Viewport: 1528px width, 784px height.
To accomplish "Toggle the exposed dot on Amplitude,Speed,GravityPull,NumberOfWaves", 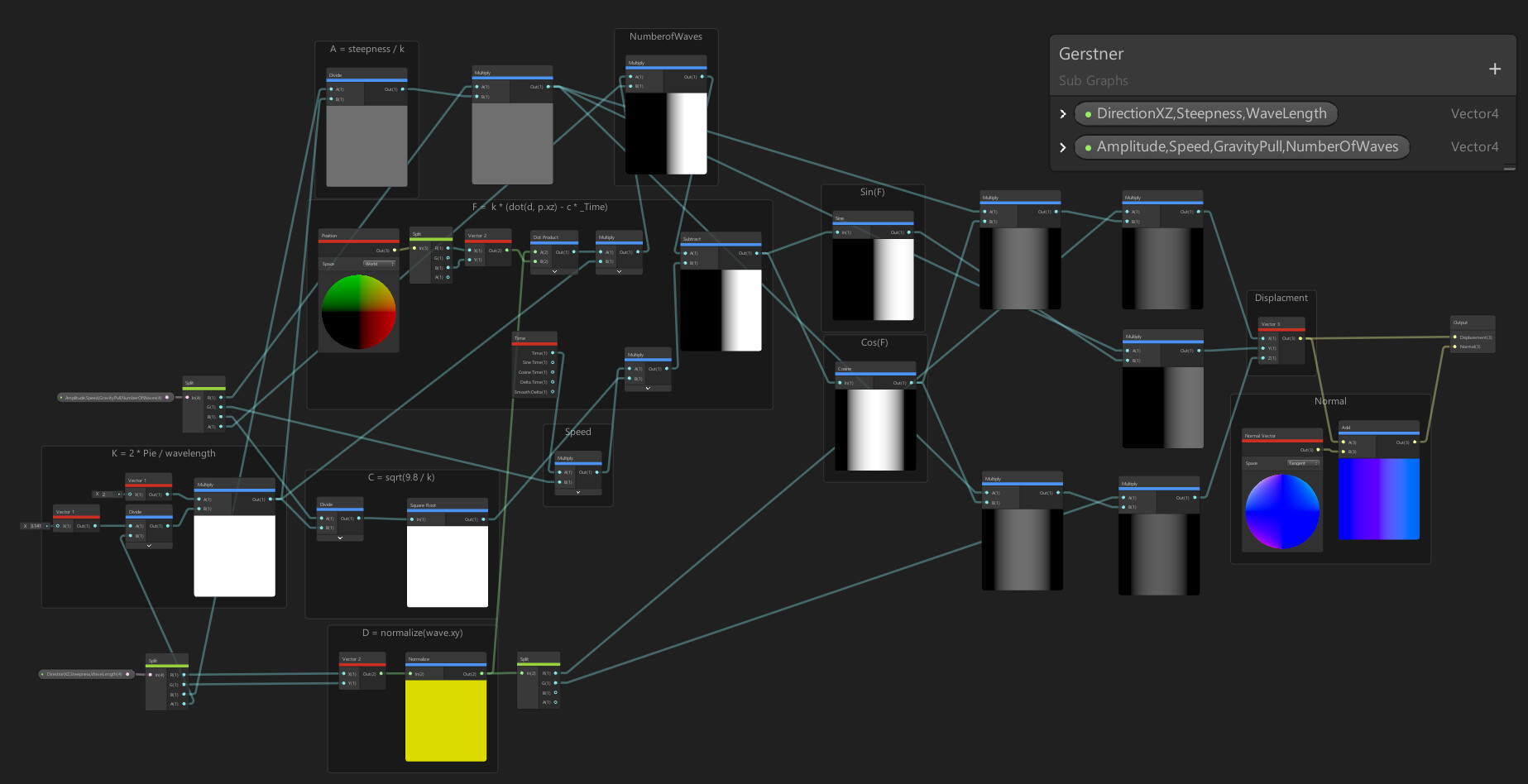I will coord(1088,146).
